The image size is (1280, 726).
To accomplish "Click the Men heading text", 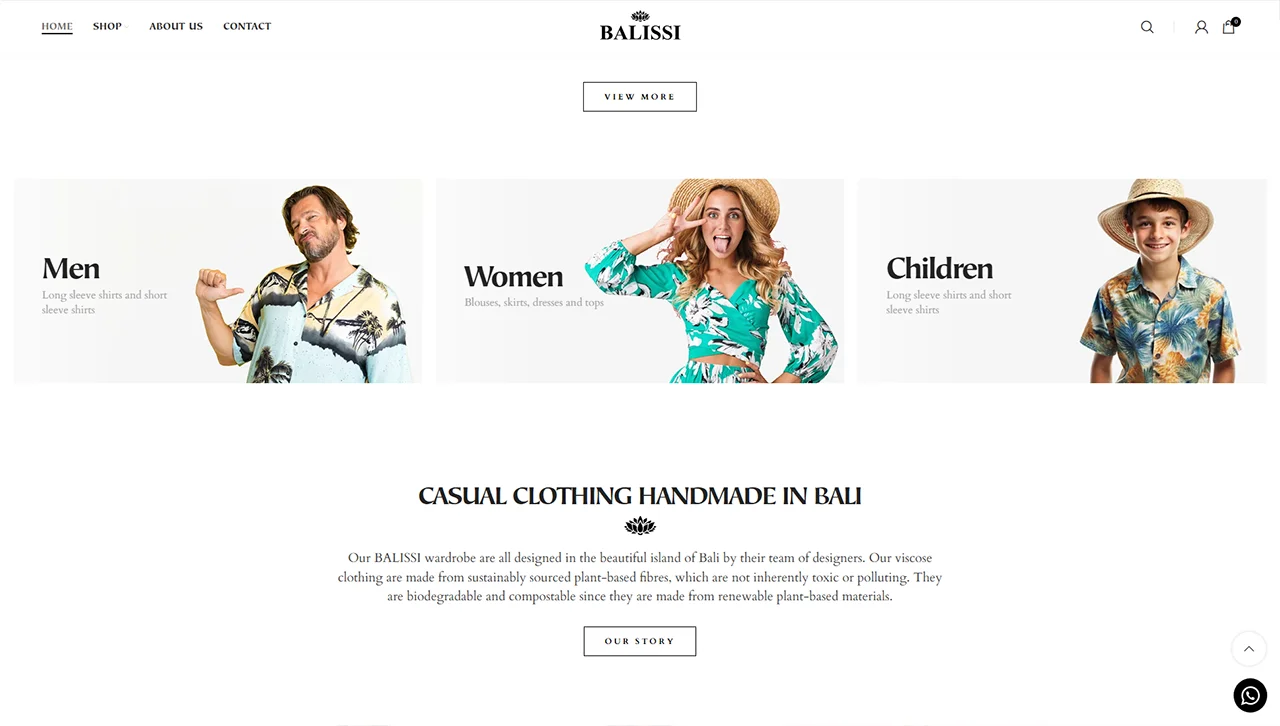I will pyautogui.click(x=71, y=268).
